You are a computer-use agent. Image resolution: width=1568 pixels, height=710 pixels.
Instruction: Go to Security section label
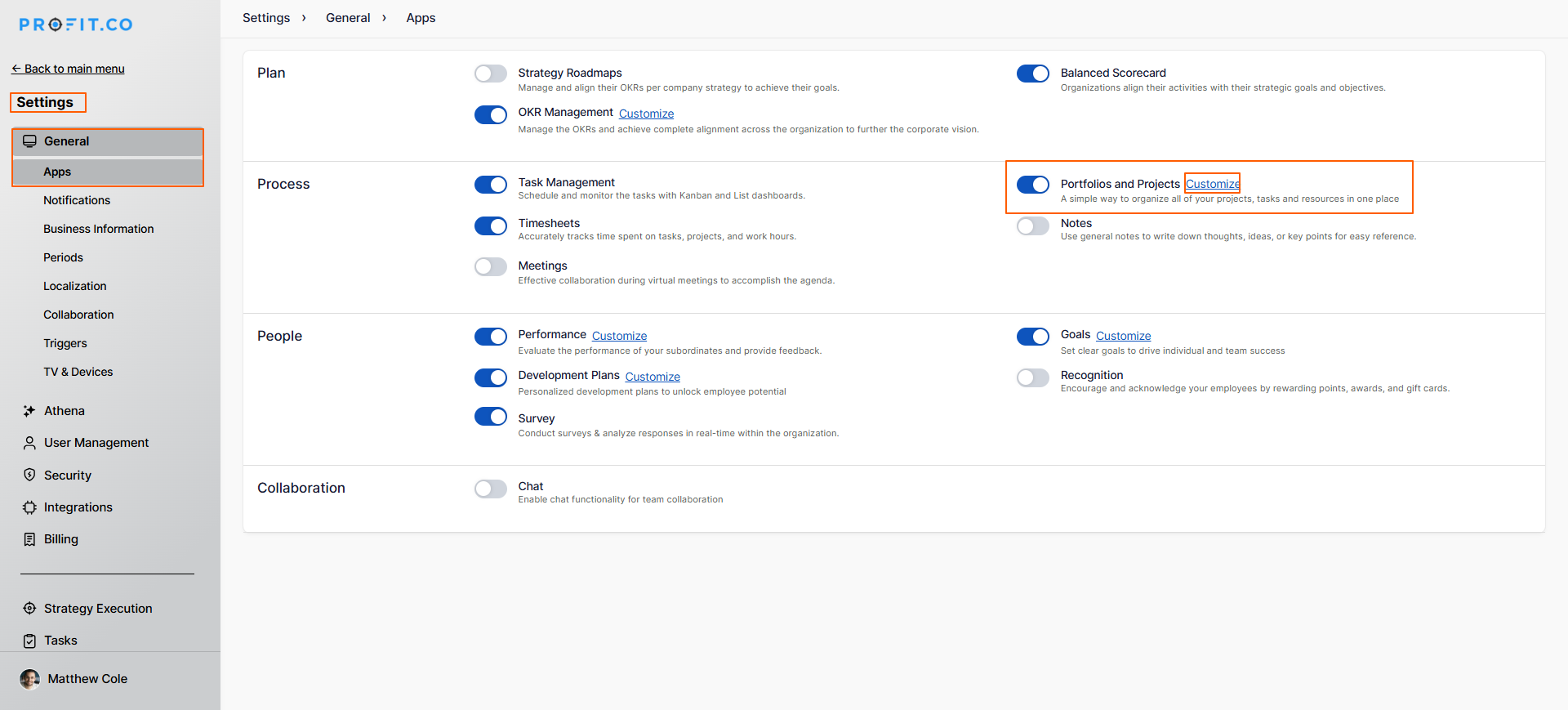(68, 476)
